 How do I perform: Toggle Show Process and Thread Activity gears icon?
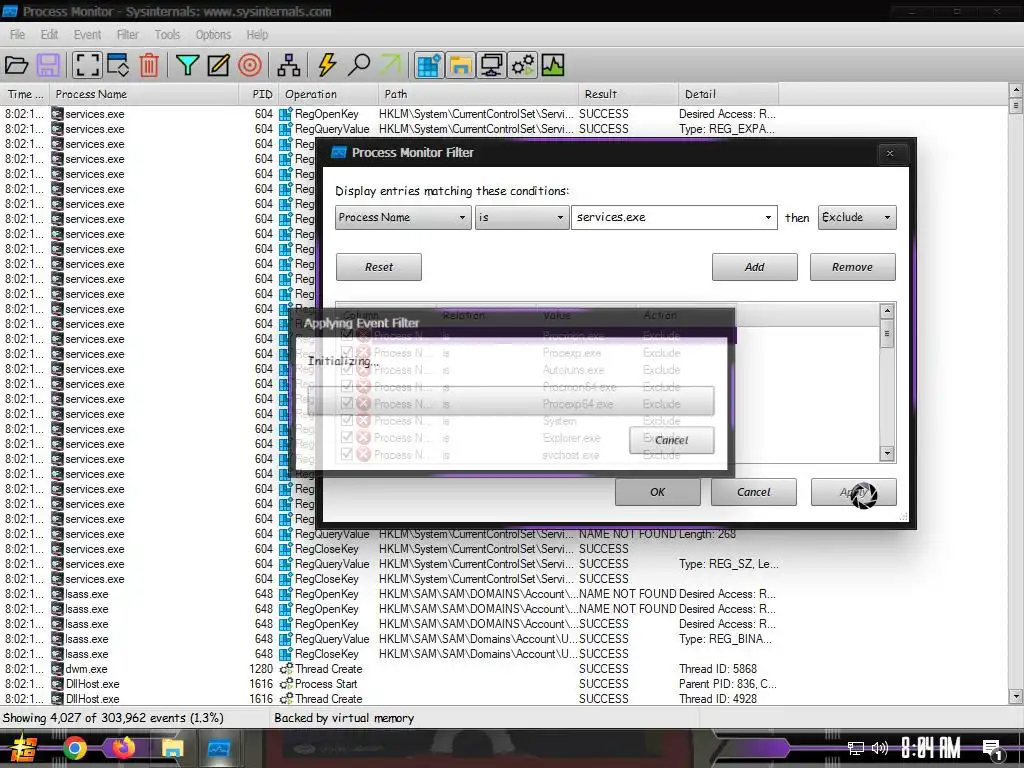pos(522,65)
